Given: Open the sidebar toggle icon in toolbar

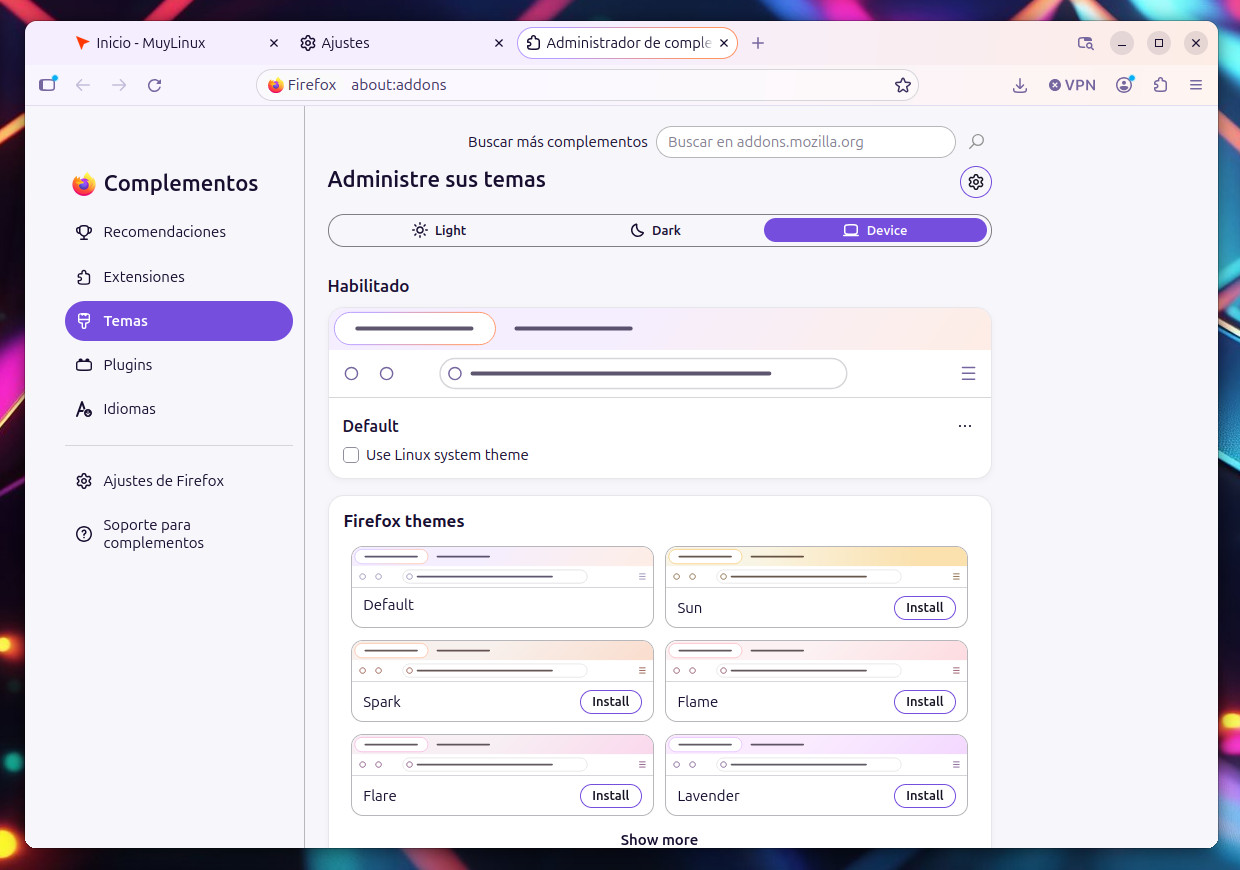Looking at the screenshot, I should [x=47, y=85].
